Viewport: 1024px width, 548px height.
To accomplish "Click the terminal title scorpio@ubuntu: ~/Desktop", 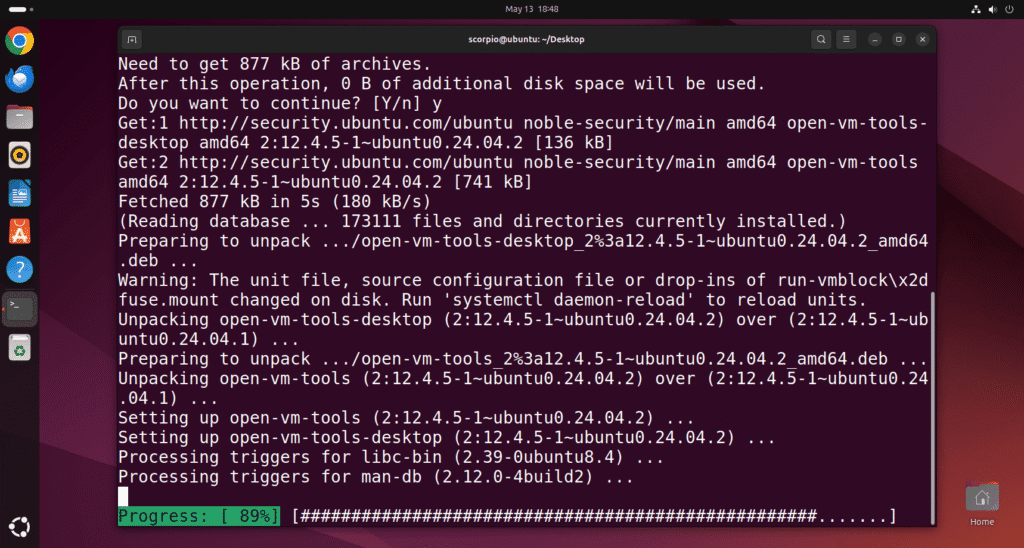I will (526, 39).
